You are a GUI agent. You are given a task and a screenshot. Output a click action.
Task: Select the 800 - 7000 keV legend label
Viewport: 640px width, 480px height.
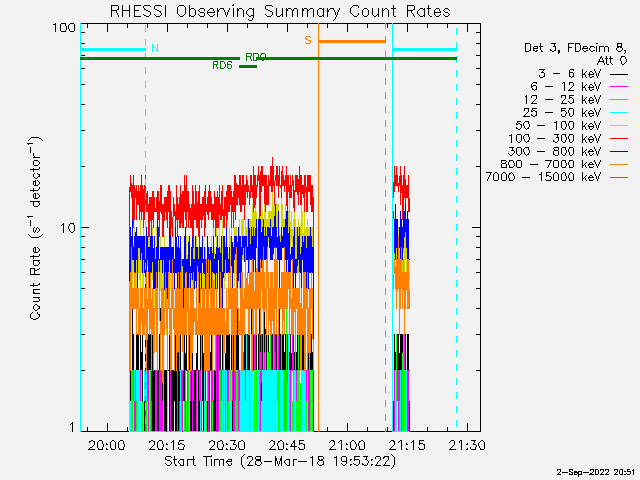point(551,164)
